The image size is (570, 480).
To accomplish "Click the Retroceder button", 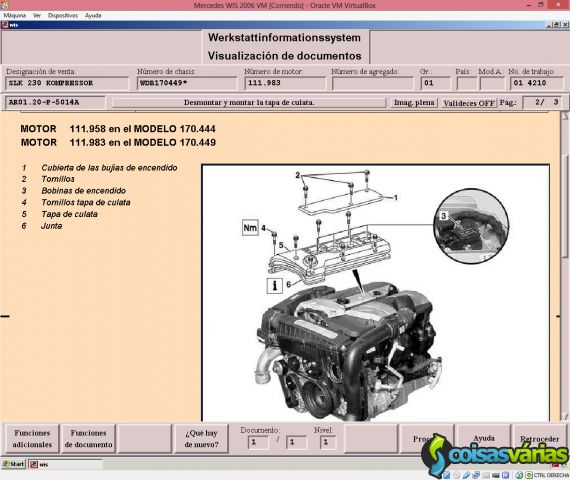I will [x=539, y=439].
